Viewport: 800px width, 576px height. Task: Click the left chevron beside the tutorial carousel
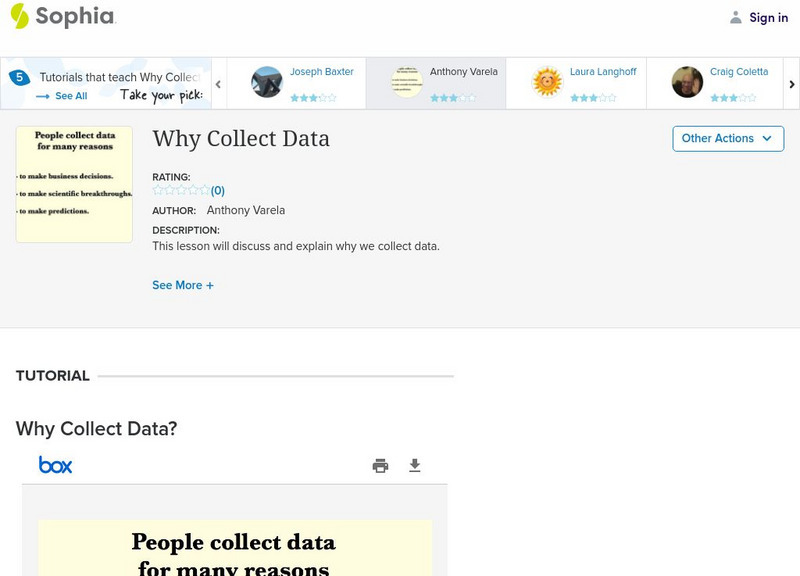coord(216,84)
